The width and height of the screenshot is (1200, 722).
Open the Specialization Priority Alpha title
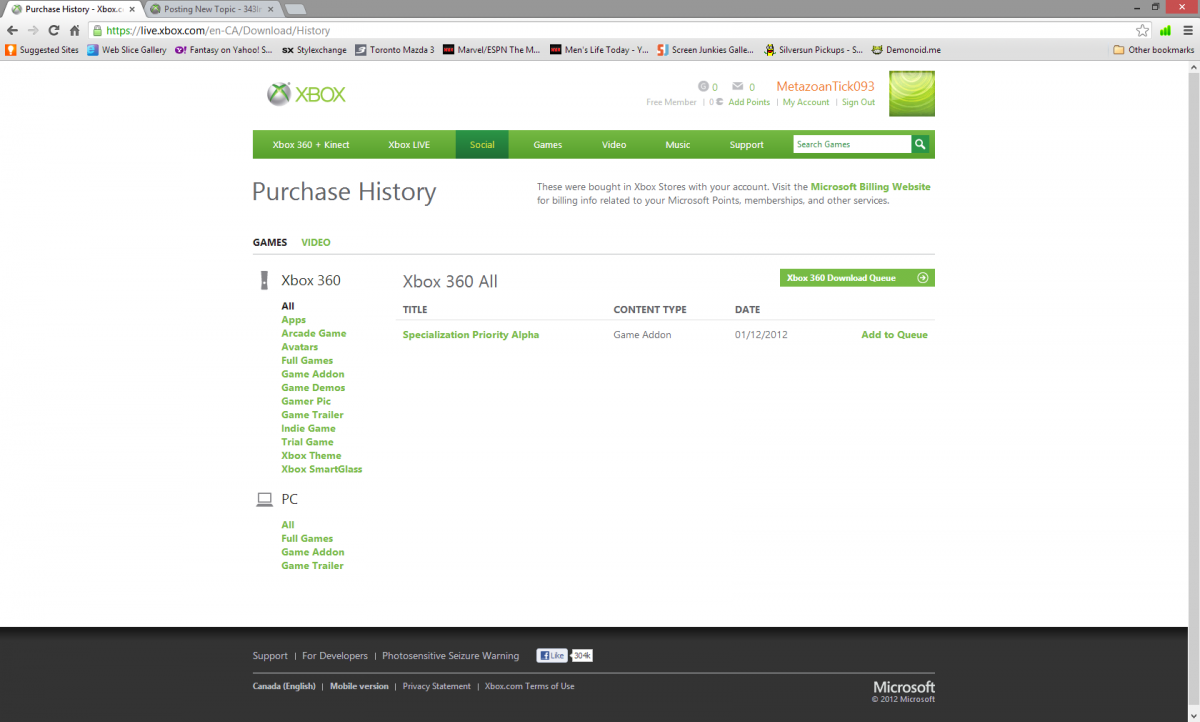(x=471, y=335)
